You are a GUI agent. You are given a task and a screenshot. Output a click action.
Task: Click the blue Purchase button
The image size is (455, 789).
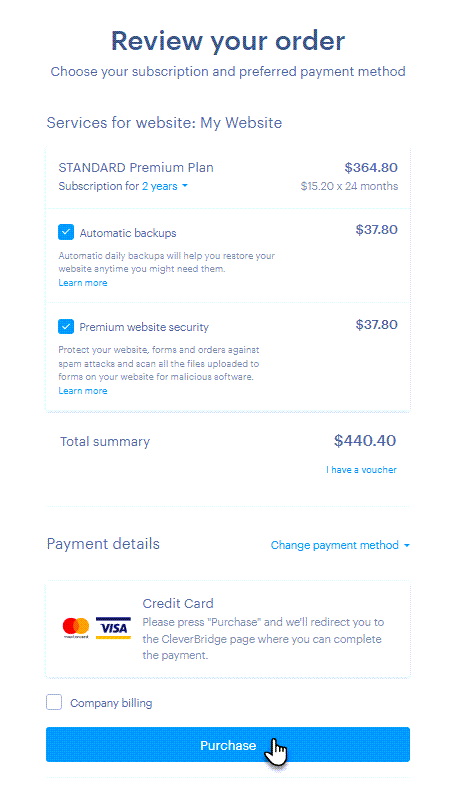click(x=228, y=745)
